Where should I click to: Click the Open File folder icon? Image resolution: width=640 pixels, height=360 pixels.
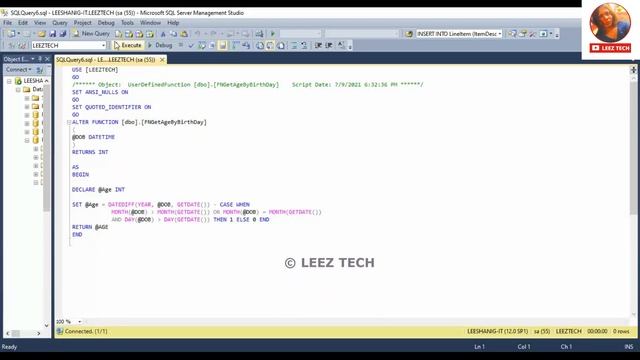point(41,33)
